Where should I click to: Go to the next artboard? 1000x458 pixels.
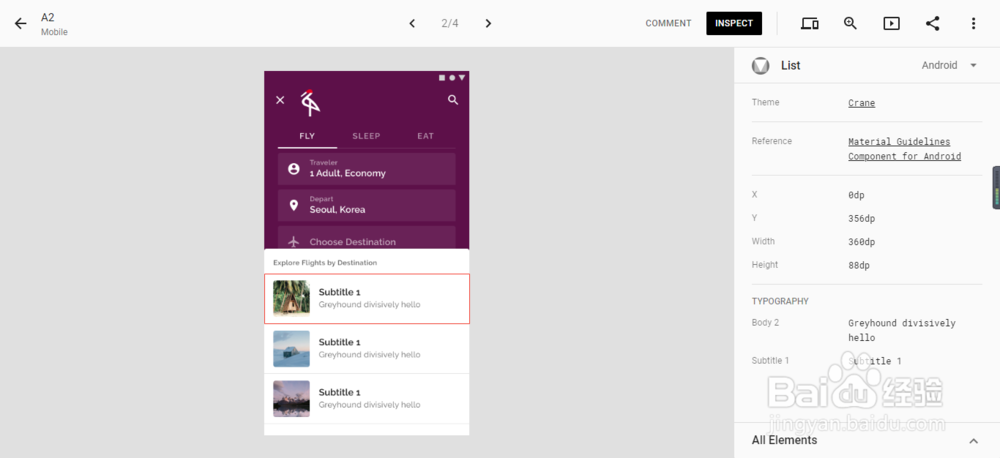pos(488,24)
